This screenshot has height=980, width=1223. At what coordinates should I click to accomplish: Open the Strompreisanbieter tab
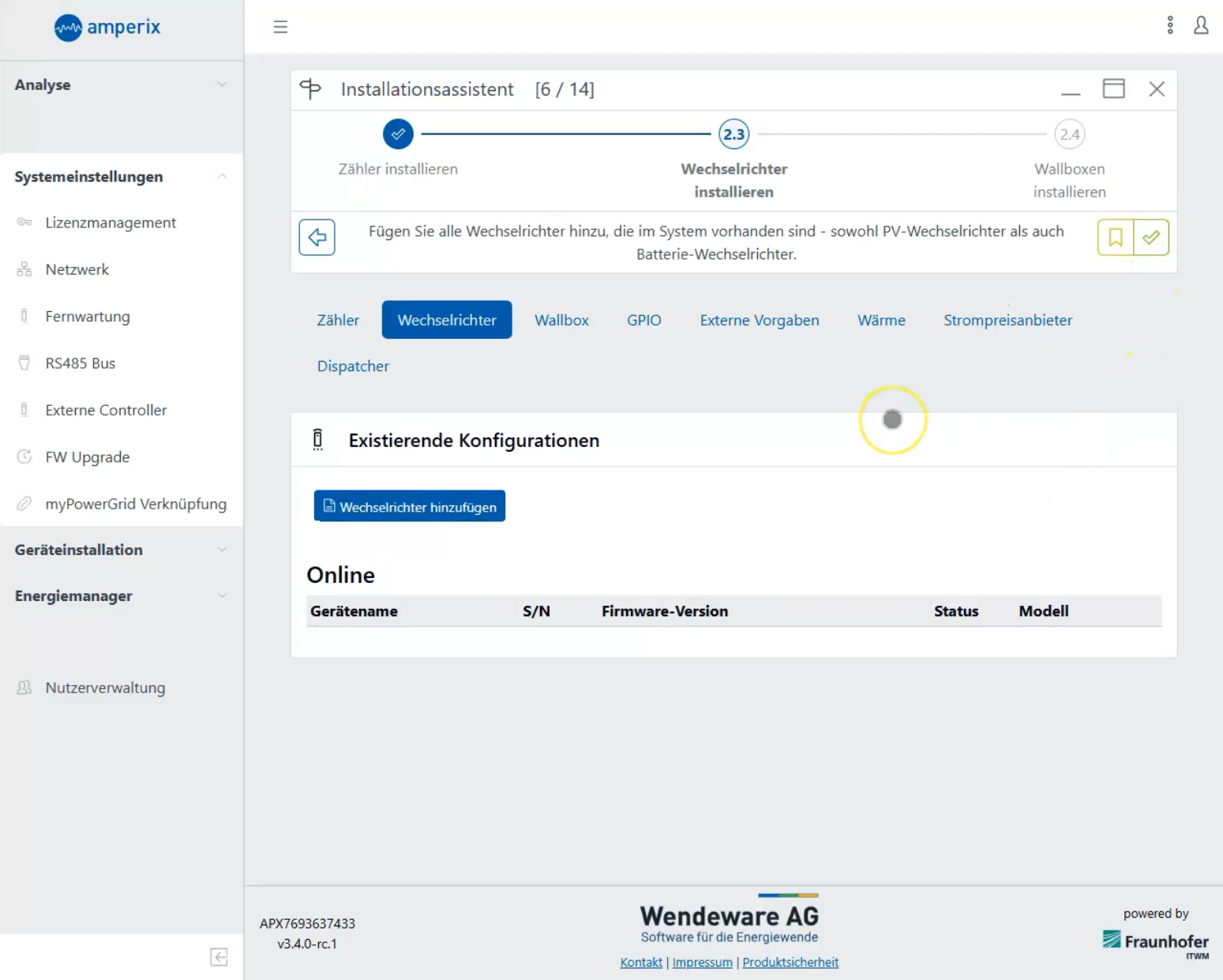(1008, 320)
